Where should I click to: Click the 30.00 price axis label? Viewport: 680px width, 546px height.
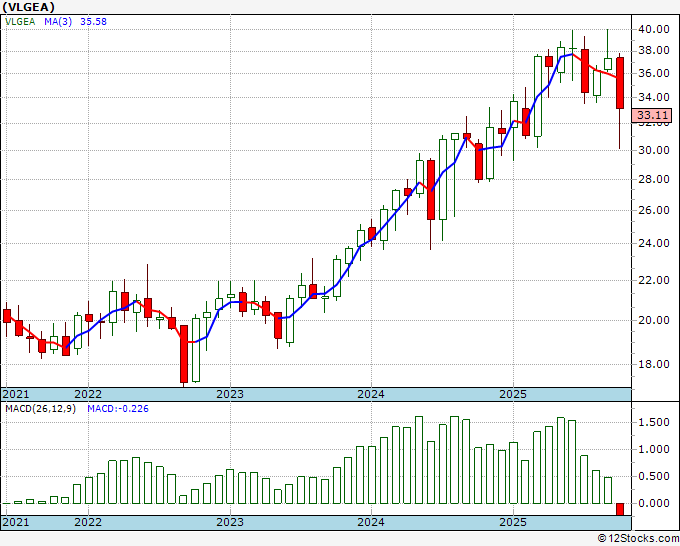pos(653,150)
